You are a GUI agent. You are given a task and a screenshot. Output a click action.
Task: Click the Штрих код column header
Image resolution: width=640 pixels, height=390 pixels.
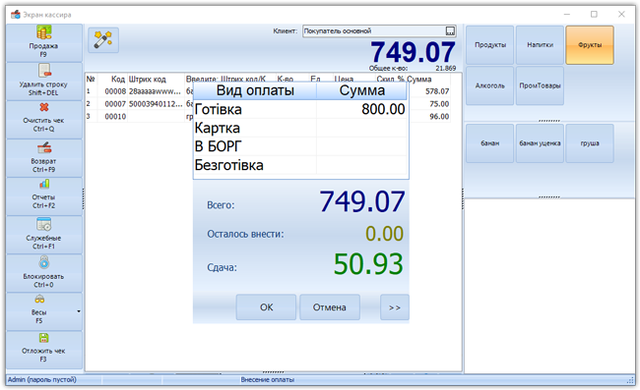coord(156,79)
